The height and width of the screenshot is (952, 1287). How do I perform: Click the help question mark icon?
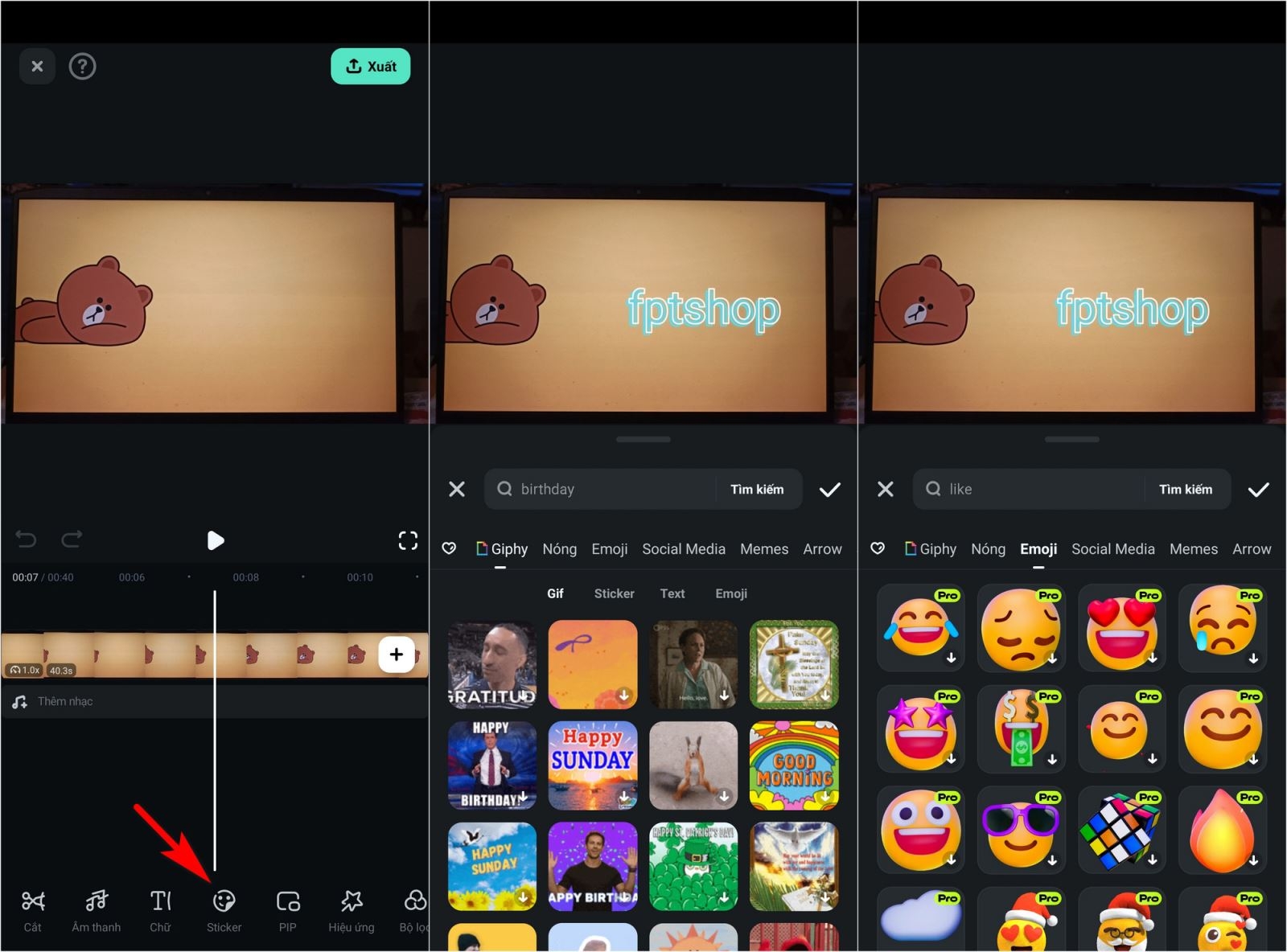[82, 67]
